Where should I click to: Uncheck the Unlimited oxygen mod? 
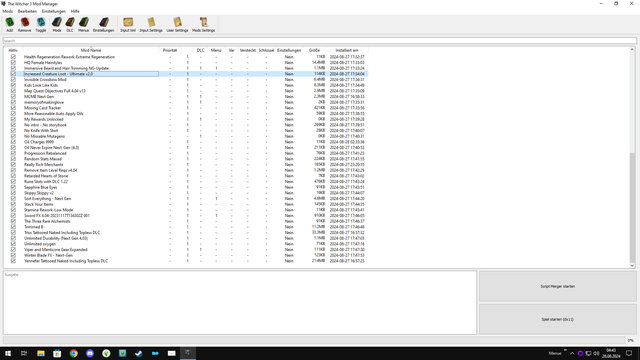(x=13, y=244)
